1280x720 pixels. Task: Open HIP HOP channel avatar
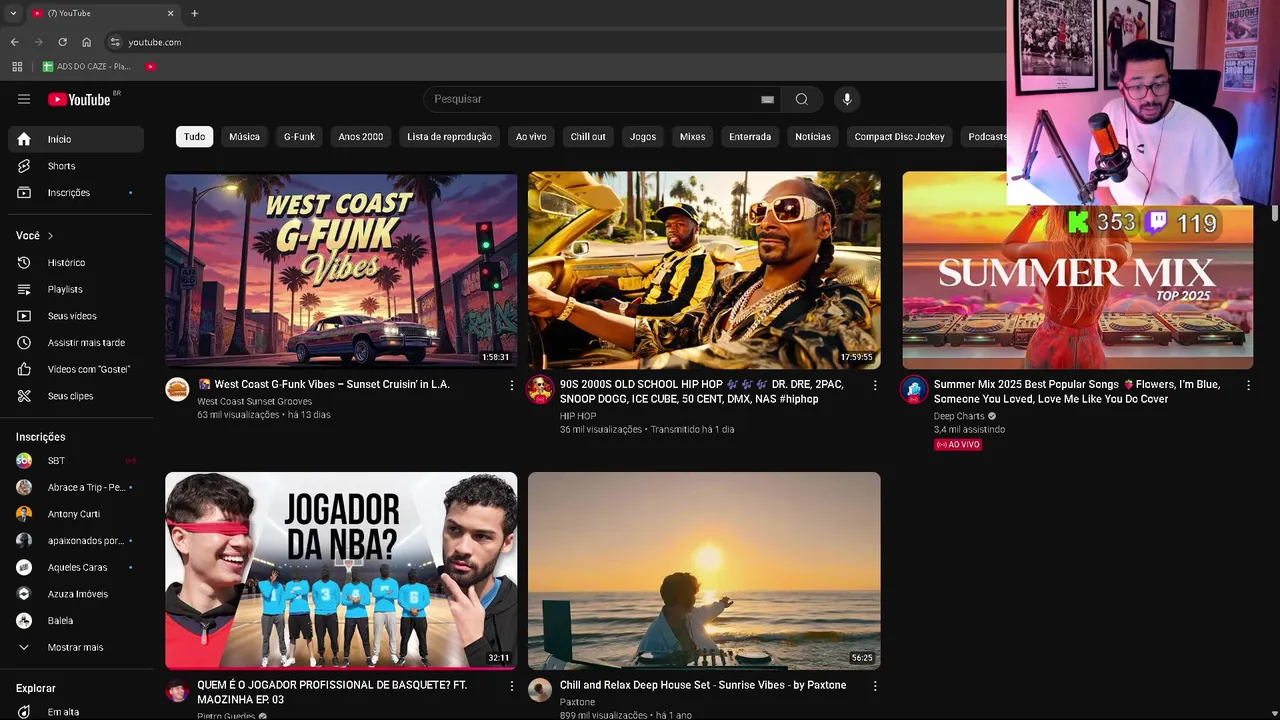(x=540, y=389)
